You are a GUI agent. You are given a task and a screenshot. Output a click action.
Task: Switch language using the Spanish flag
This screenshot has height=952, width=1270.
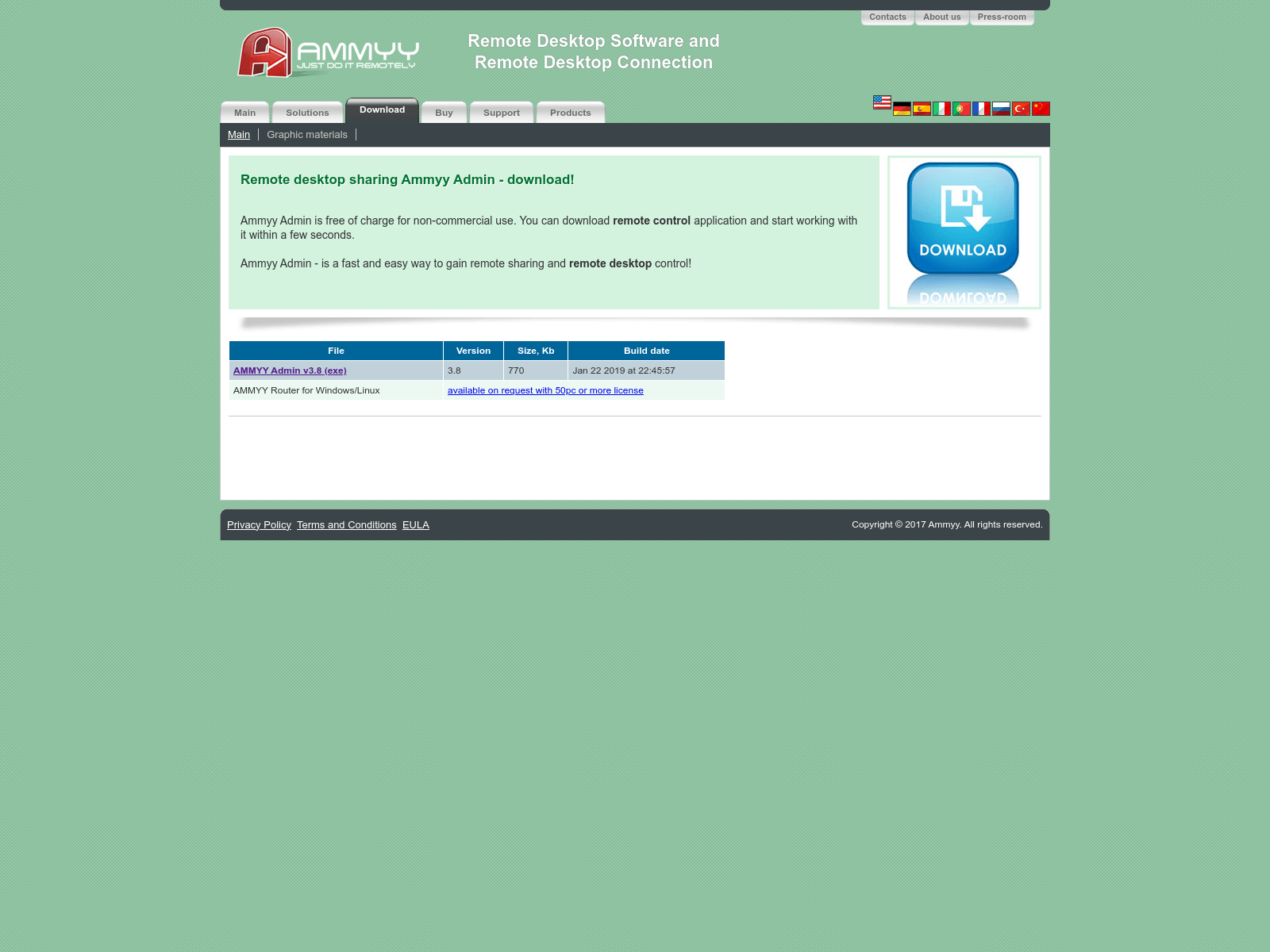click(922, 109)
